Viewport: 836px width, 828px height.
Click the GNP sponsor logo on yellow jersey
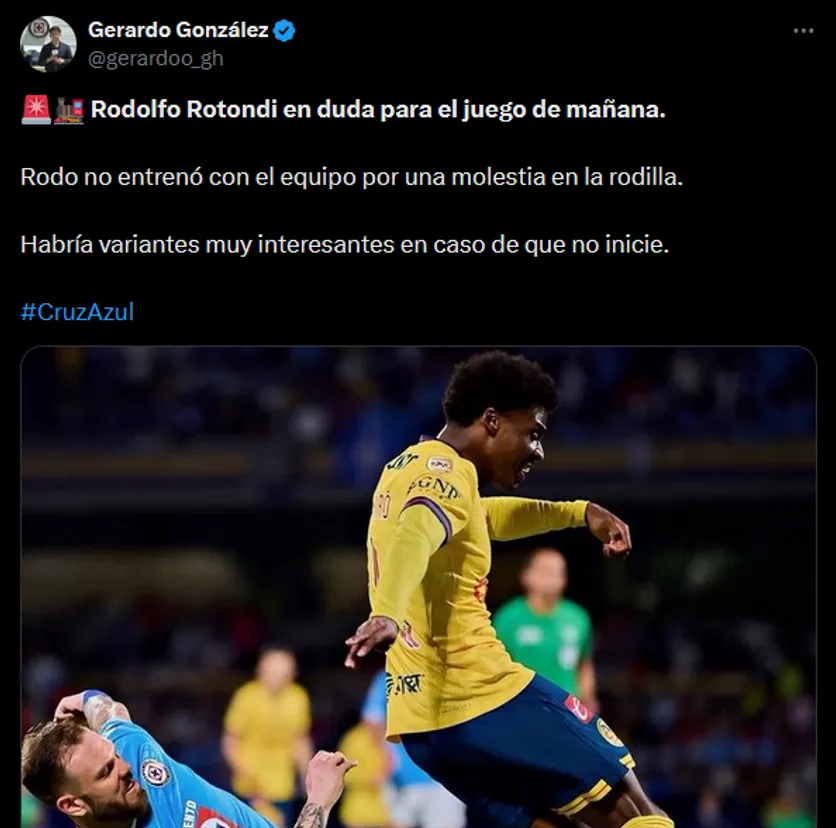pos(433,487)
